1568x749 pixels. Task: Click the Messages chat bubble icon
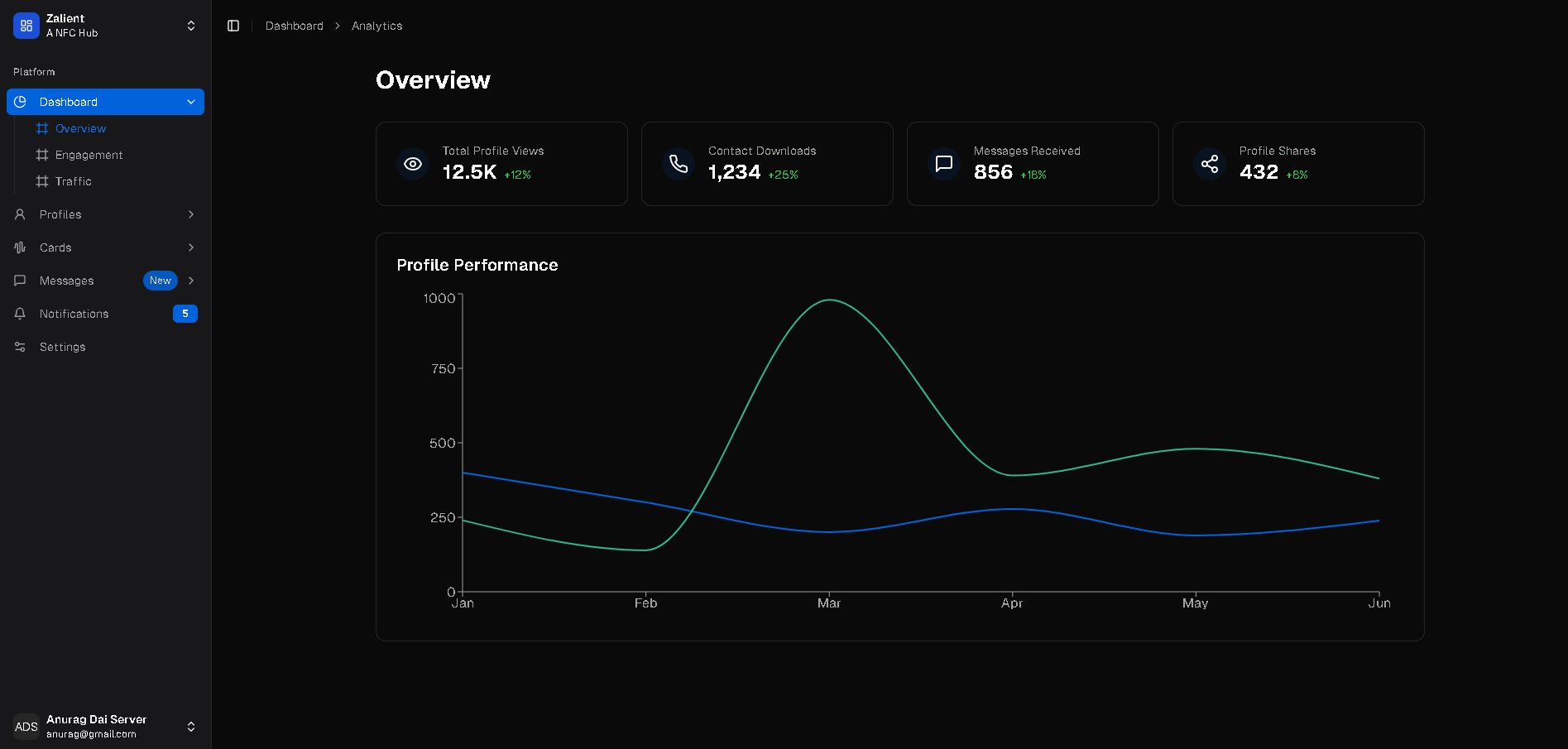(x=20, y=281)
